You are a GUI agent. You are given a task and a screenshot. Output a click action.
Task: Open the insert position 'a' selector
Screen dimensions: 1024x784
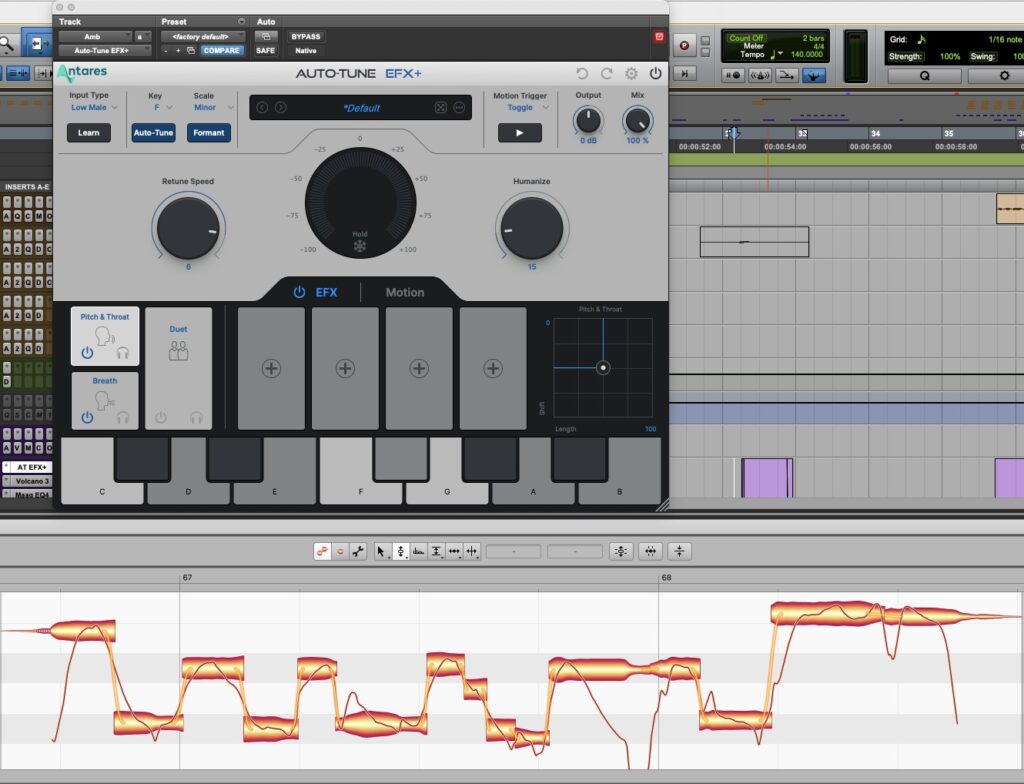142,37
